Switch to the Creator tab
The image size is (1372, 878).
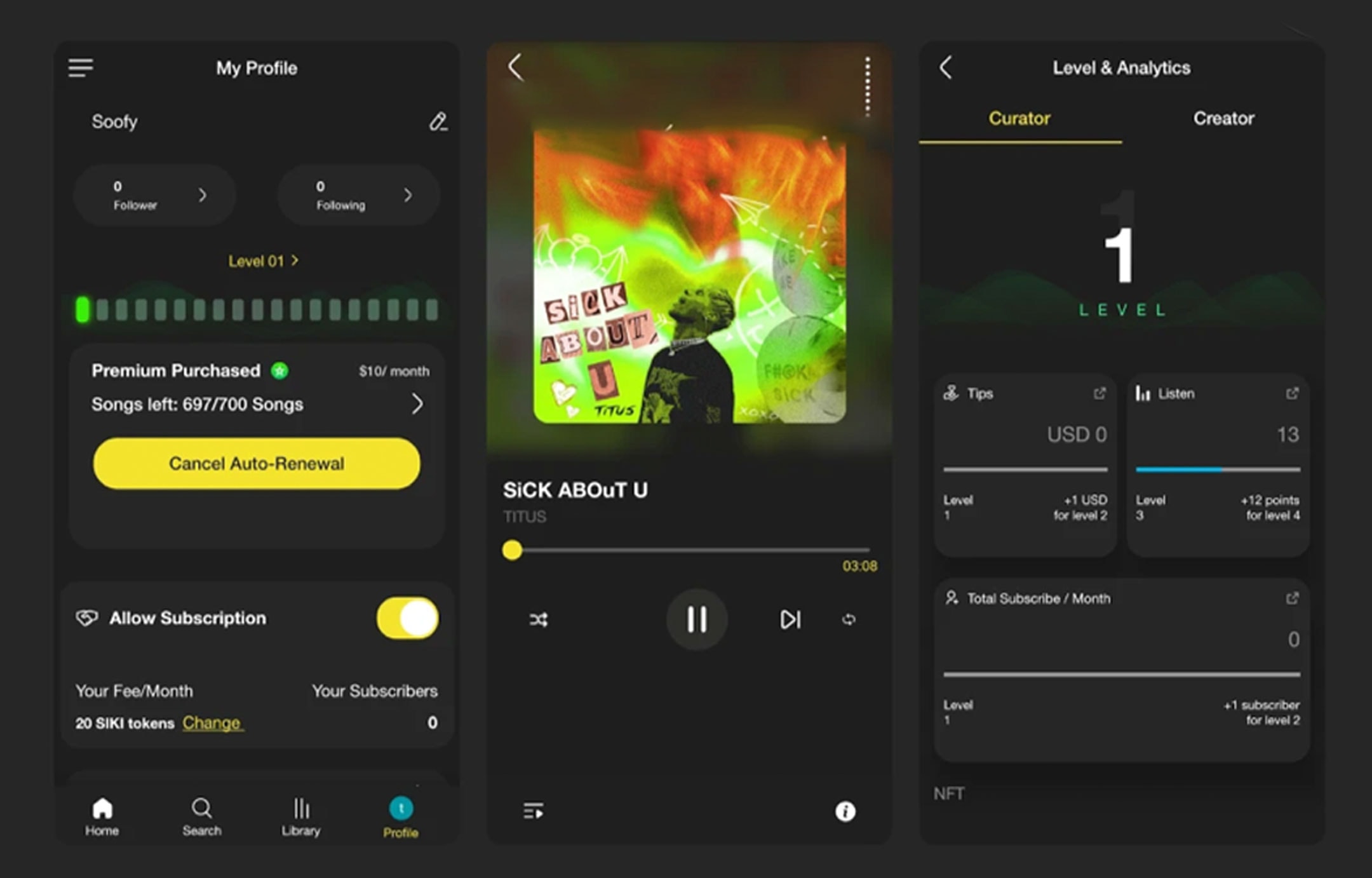point(1223,119)
